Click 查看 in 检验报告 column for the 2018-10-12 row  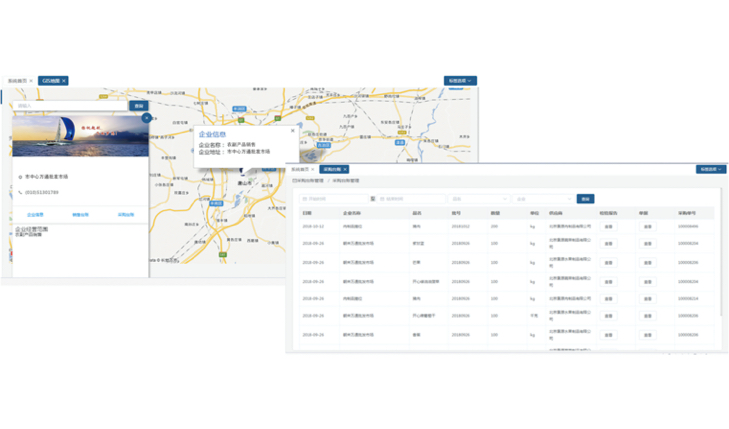(609, 227)
